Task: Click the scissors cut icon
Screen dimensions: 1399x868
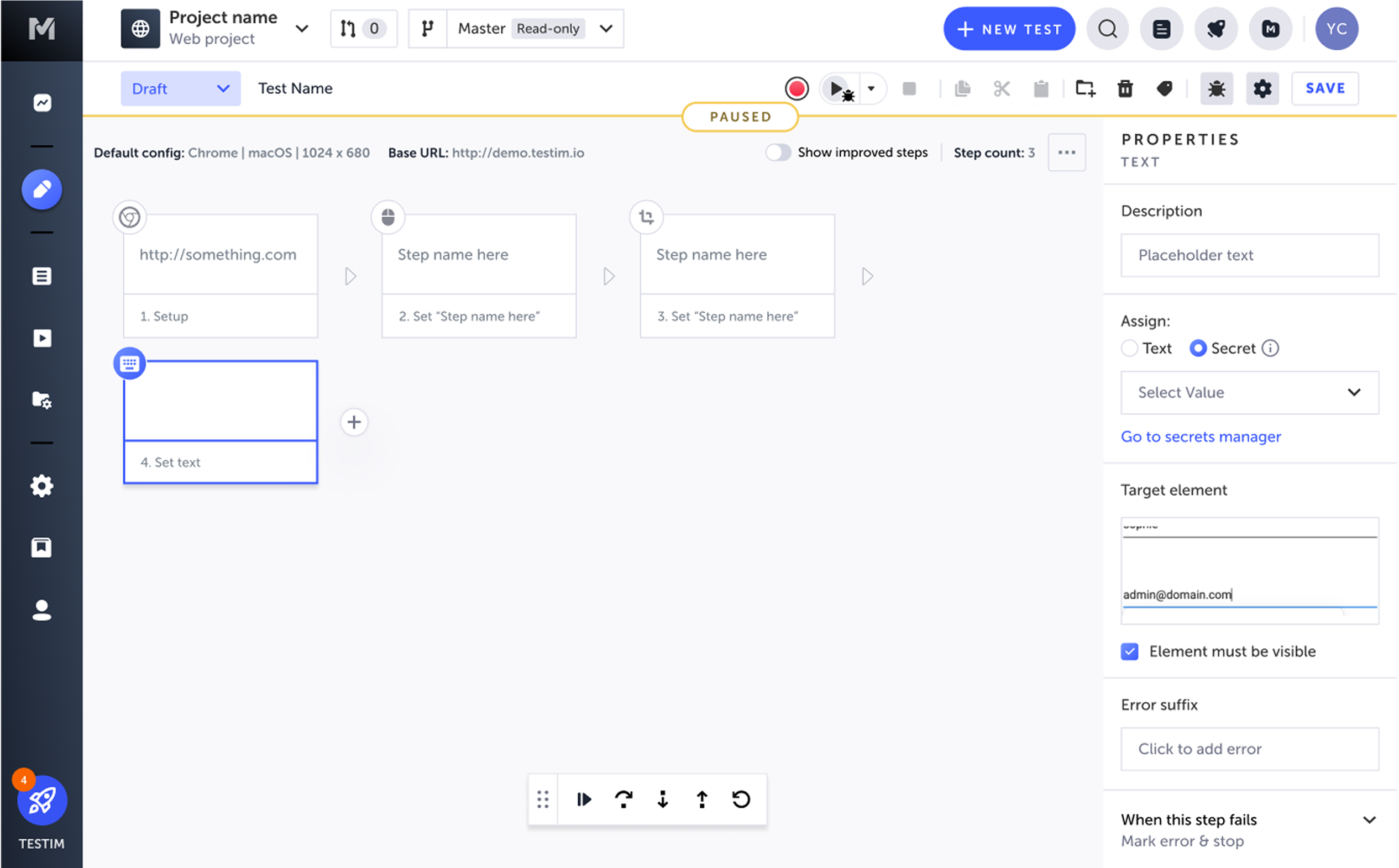Action: 1002,89
